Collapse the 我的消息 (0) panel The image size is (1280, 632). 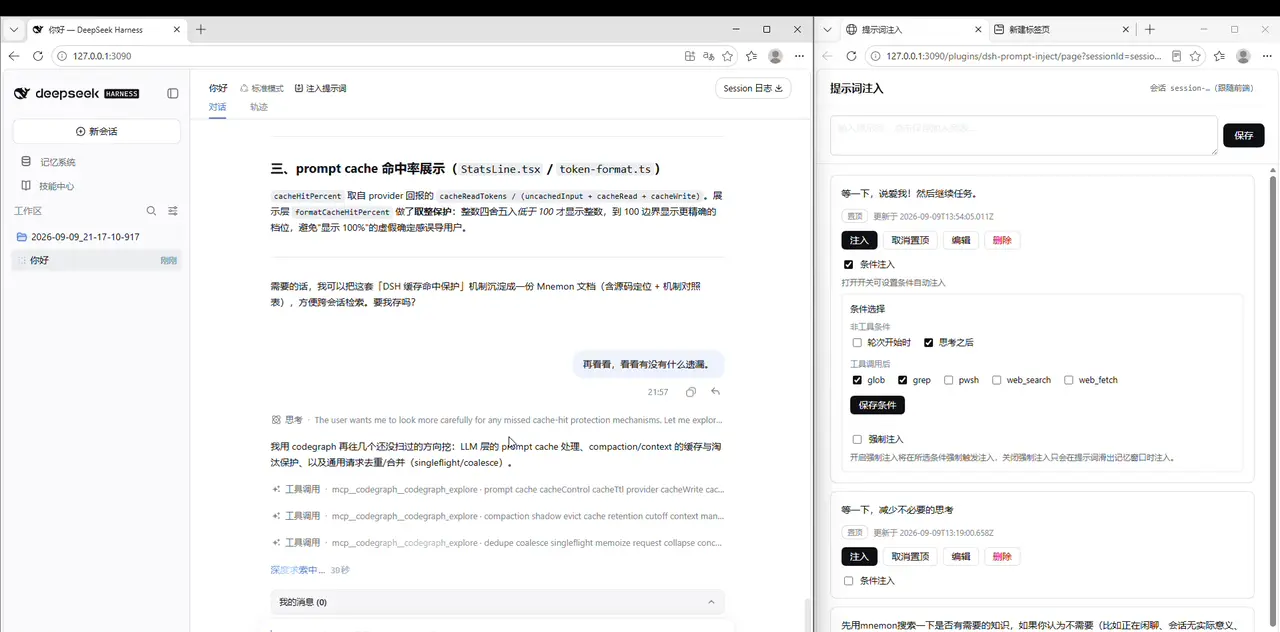(711, 602)
